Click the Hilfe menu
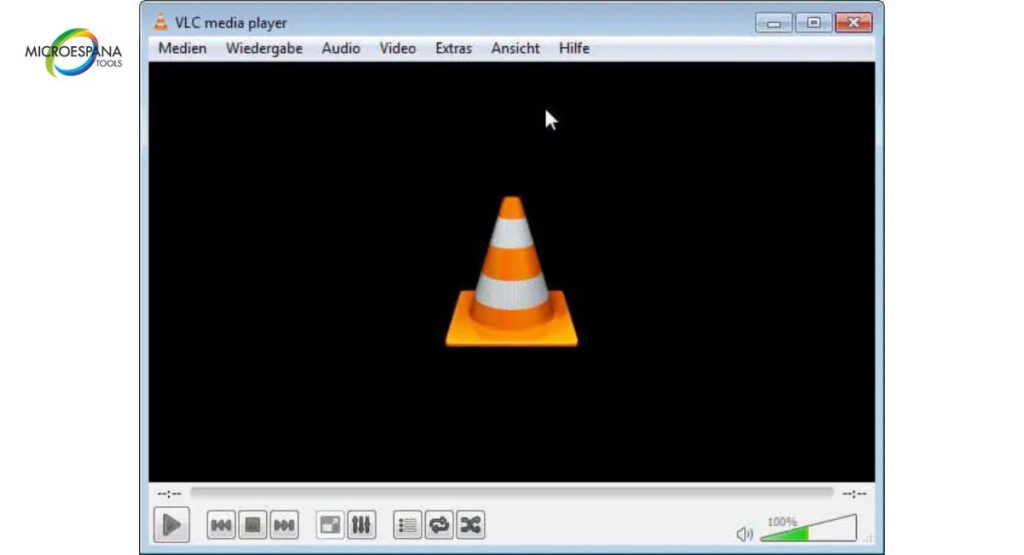This screenshot has height=555, width=1024. pos(574,48)
